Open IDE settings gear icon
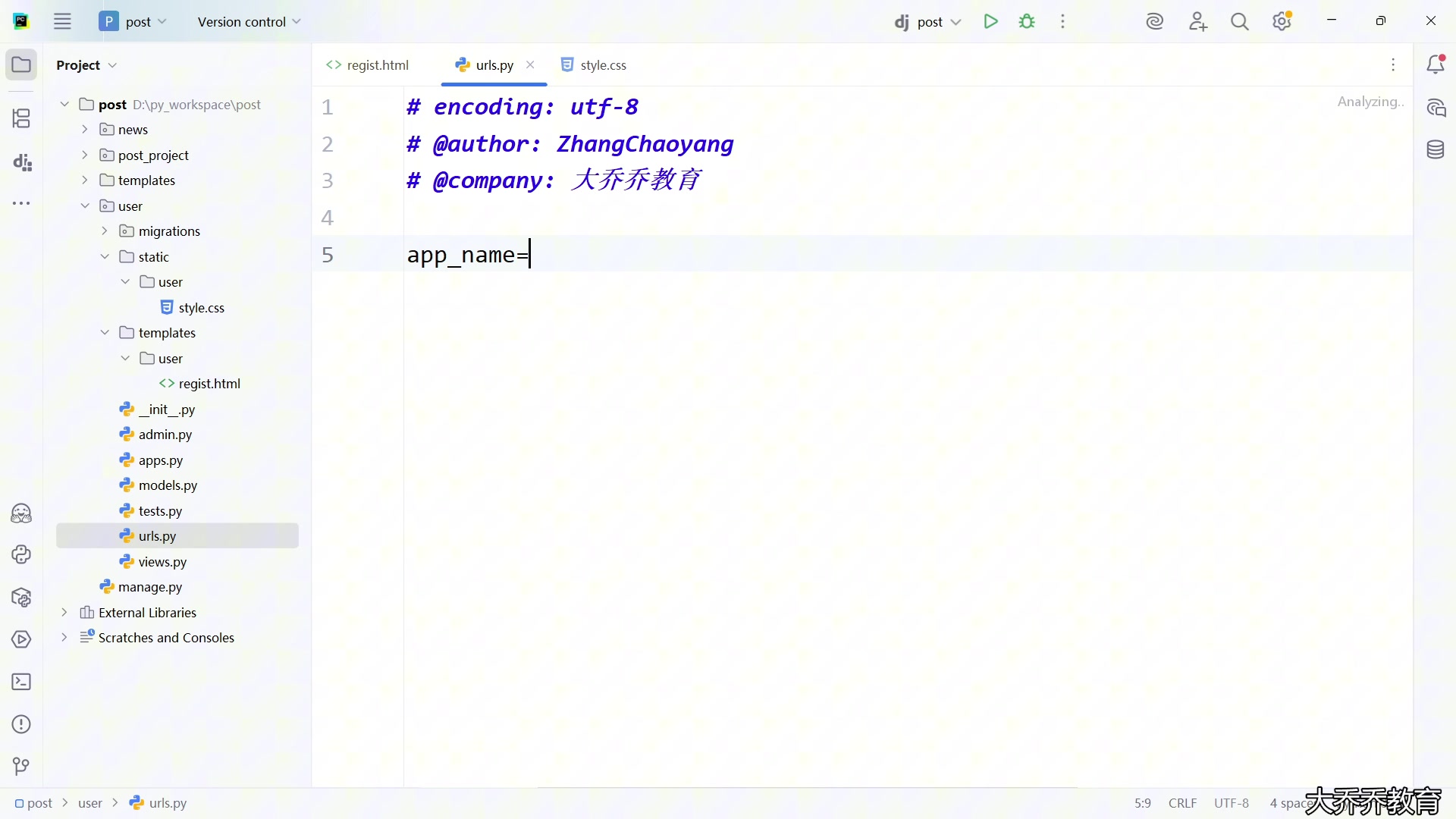This screenshot has width=1456, height=819. pos(1282,21)
